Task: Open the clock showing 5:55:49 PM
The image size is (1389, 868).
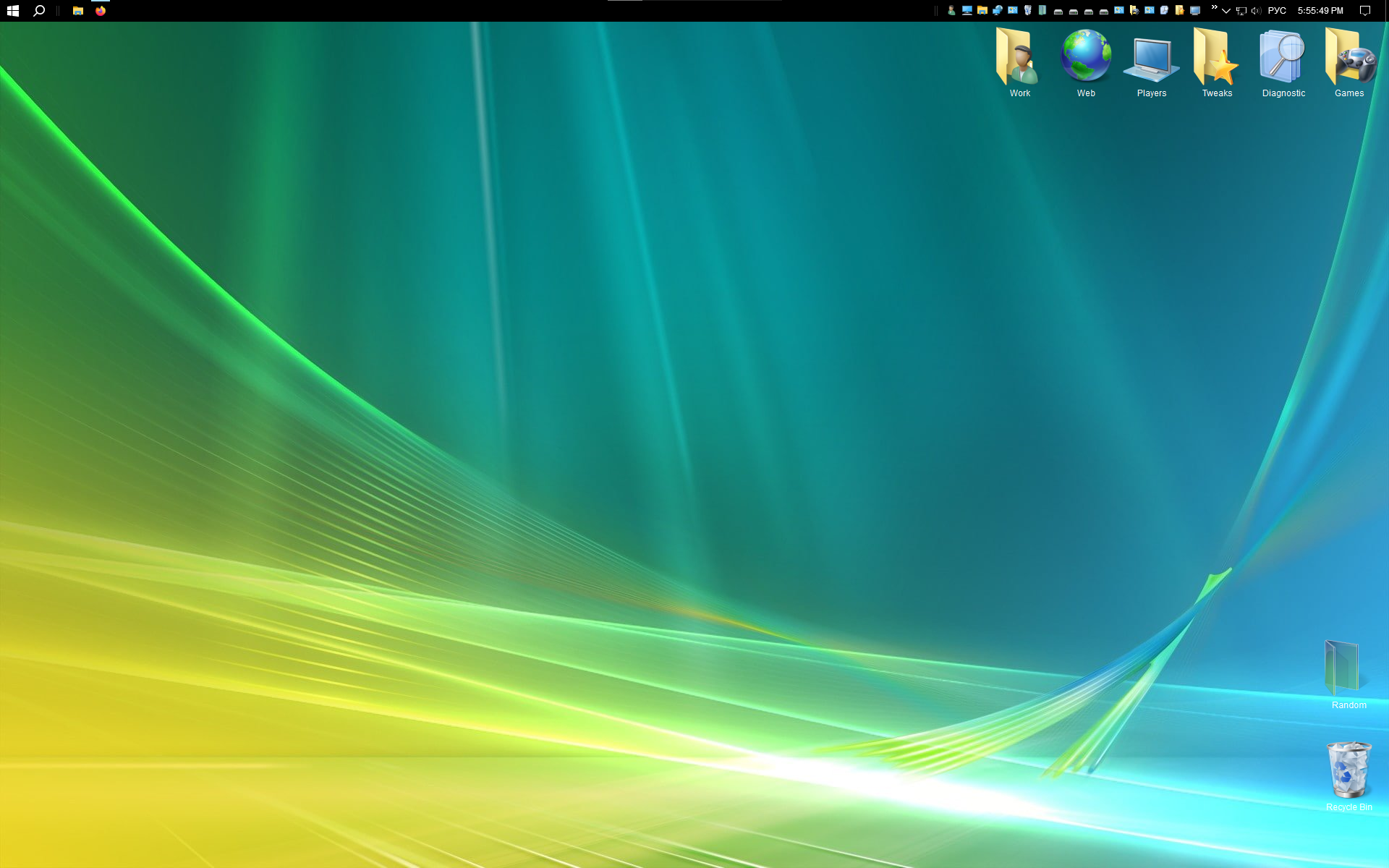Action: coord(1320,11)
